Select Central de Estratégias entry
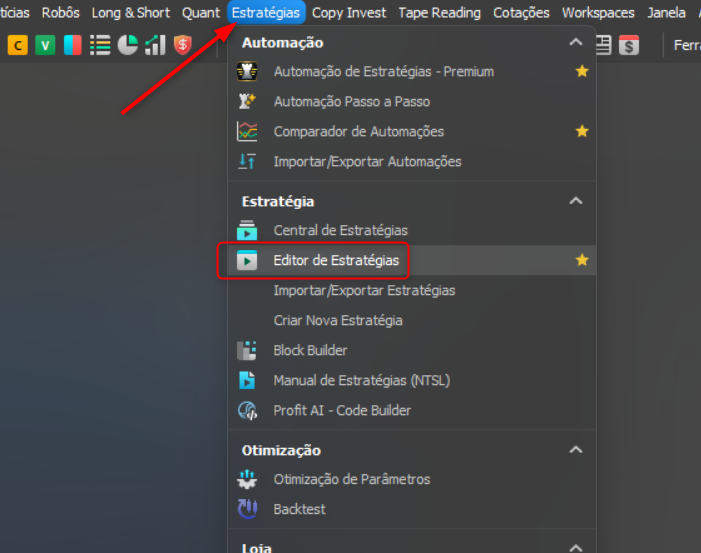Viewport: 701px width, 553px height. (412, 230)
